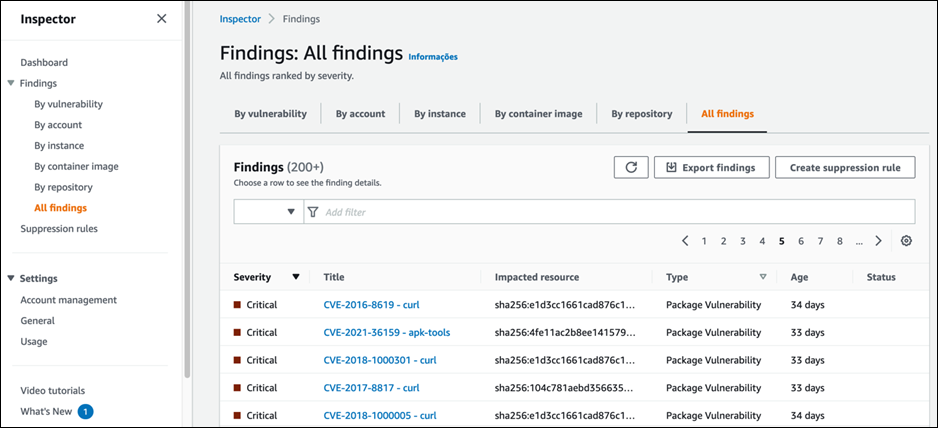This screenshot has width=938, height=428.
Task: Switch to By container image tab
Action: [x=538, y=114]
